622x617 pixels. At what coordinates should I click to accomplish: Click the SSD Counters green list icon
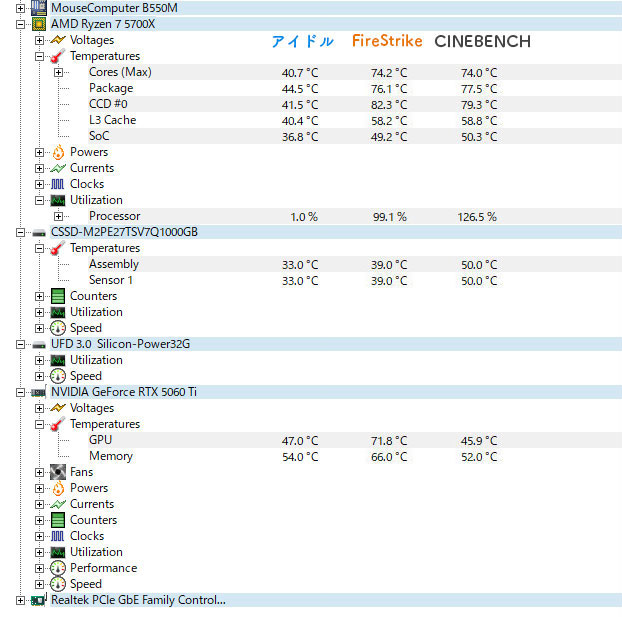(x=58, y=296)
